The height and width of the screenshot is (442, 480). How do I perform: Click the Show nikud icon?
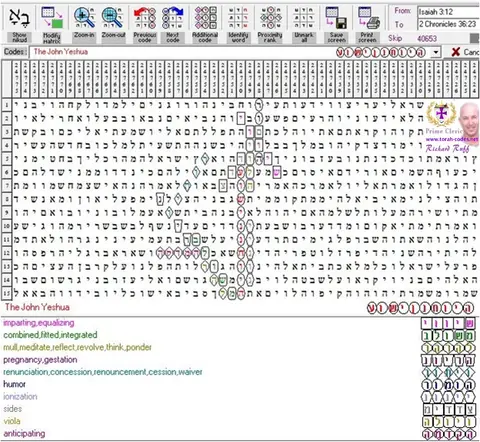click(19, 18)
